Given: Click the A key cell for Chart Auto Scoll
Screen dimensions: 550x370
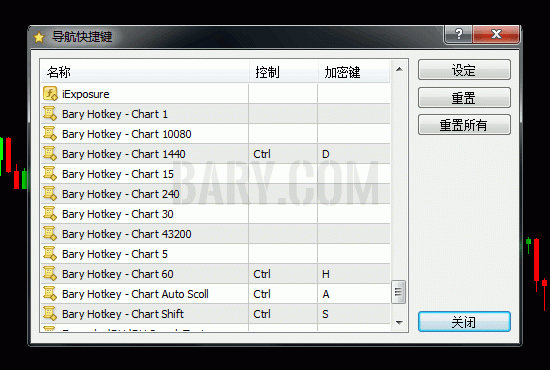Looking at the screenshot, I should tap(354, 294).
